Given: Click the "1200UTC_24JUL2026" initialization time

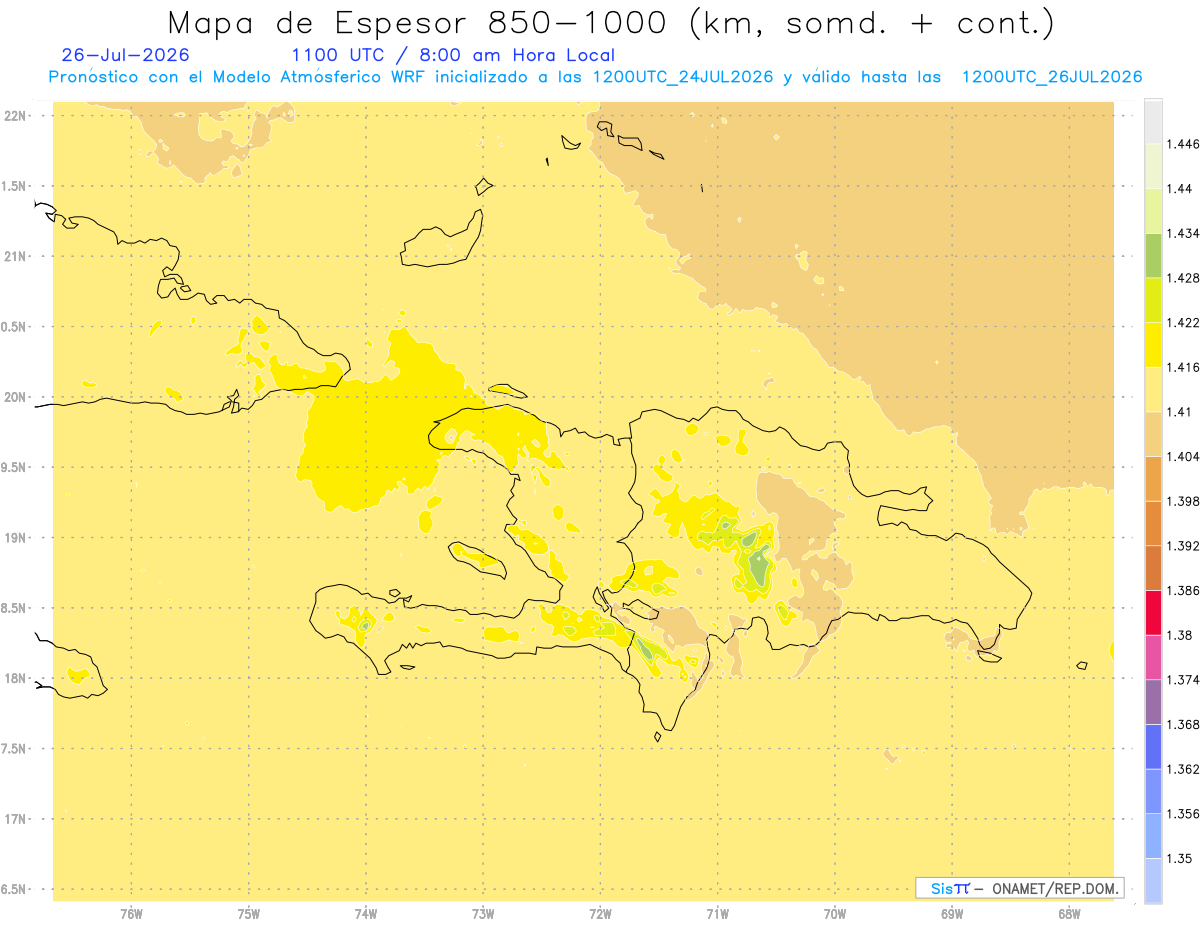Looking at the screenshot, I should point(682,77).
